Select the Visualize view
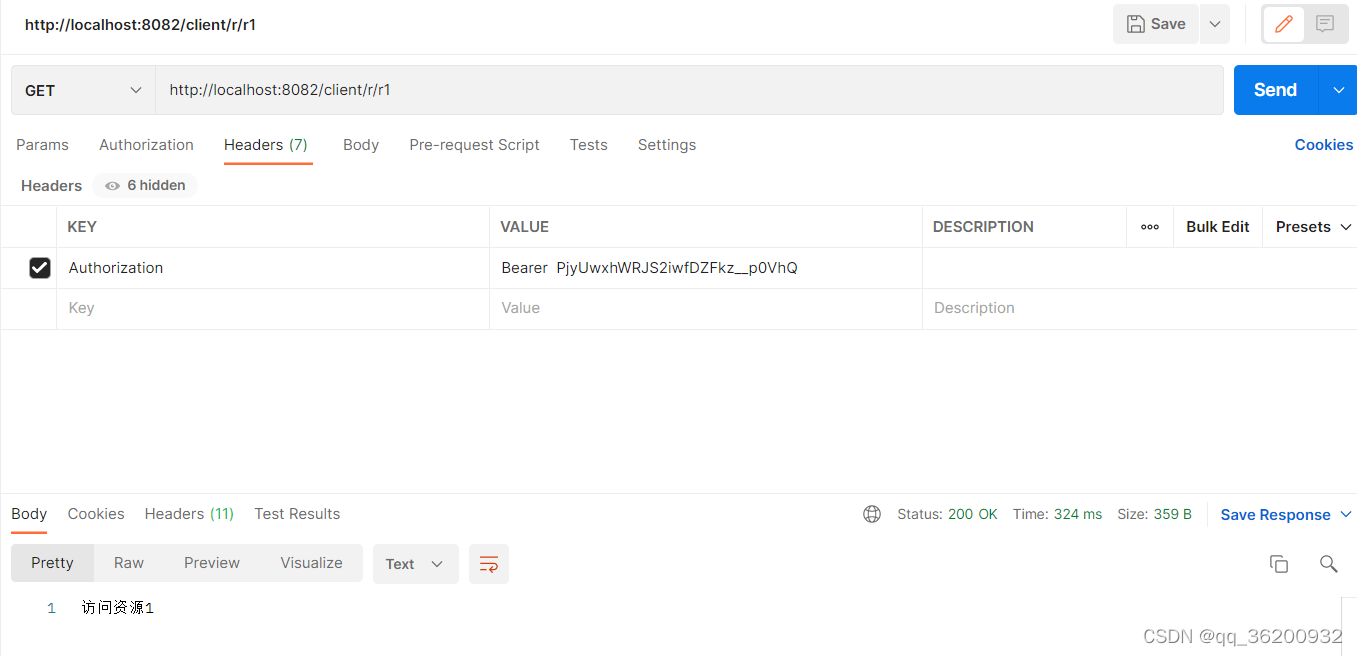 [x=311, y=563]
